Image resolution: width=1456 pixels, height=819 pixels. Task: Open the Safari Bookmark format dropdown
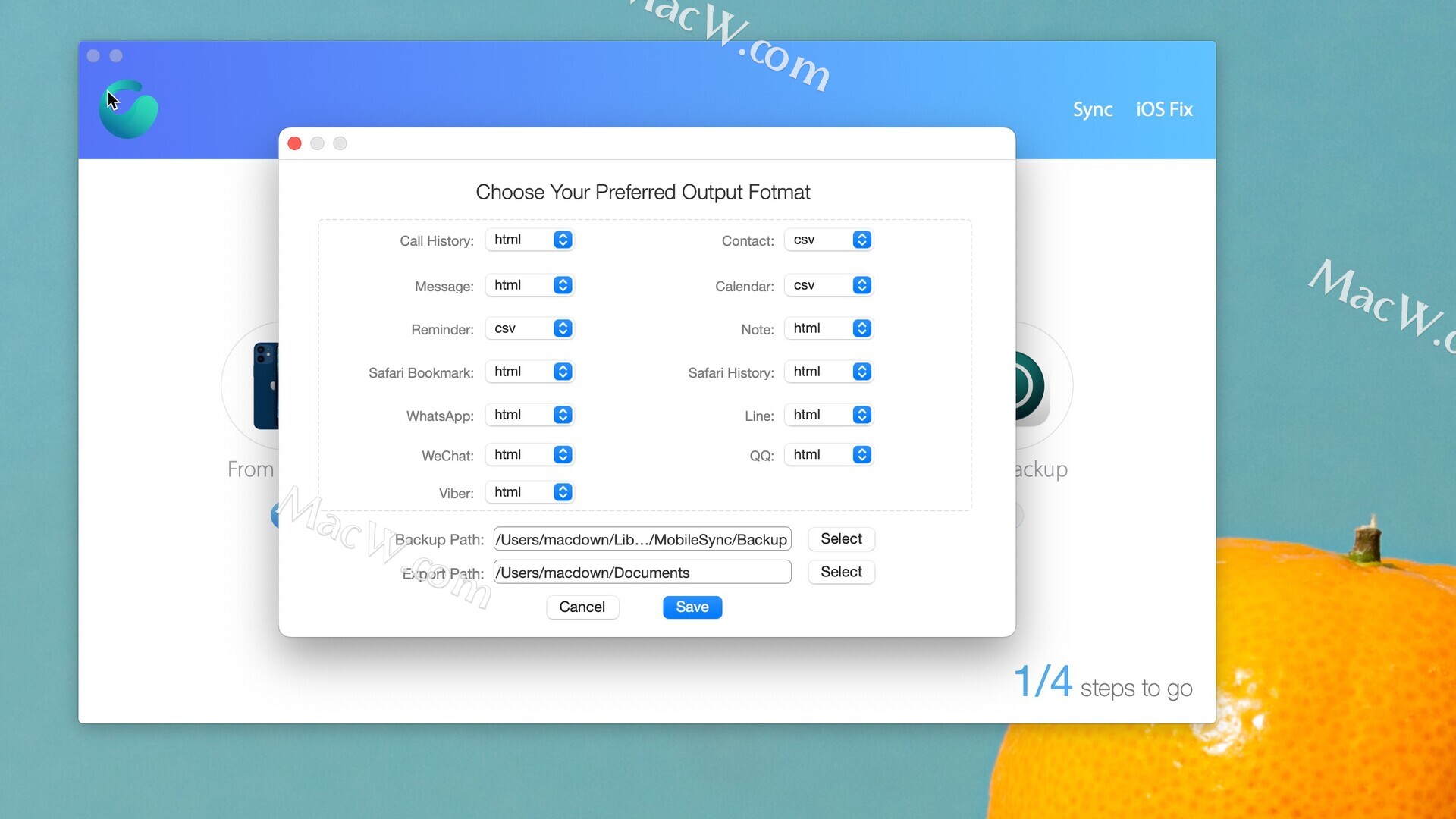pyautogui.click(x=529, y=372)
